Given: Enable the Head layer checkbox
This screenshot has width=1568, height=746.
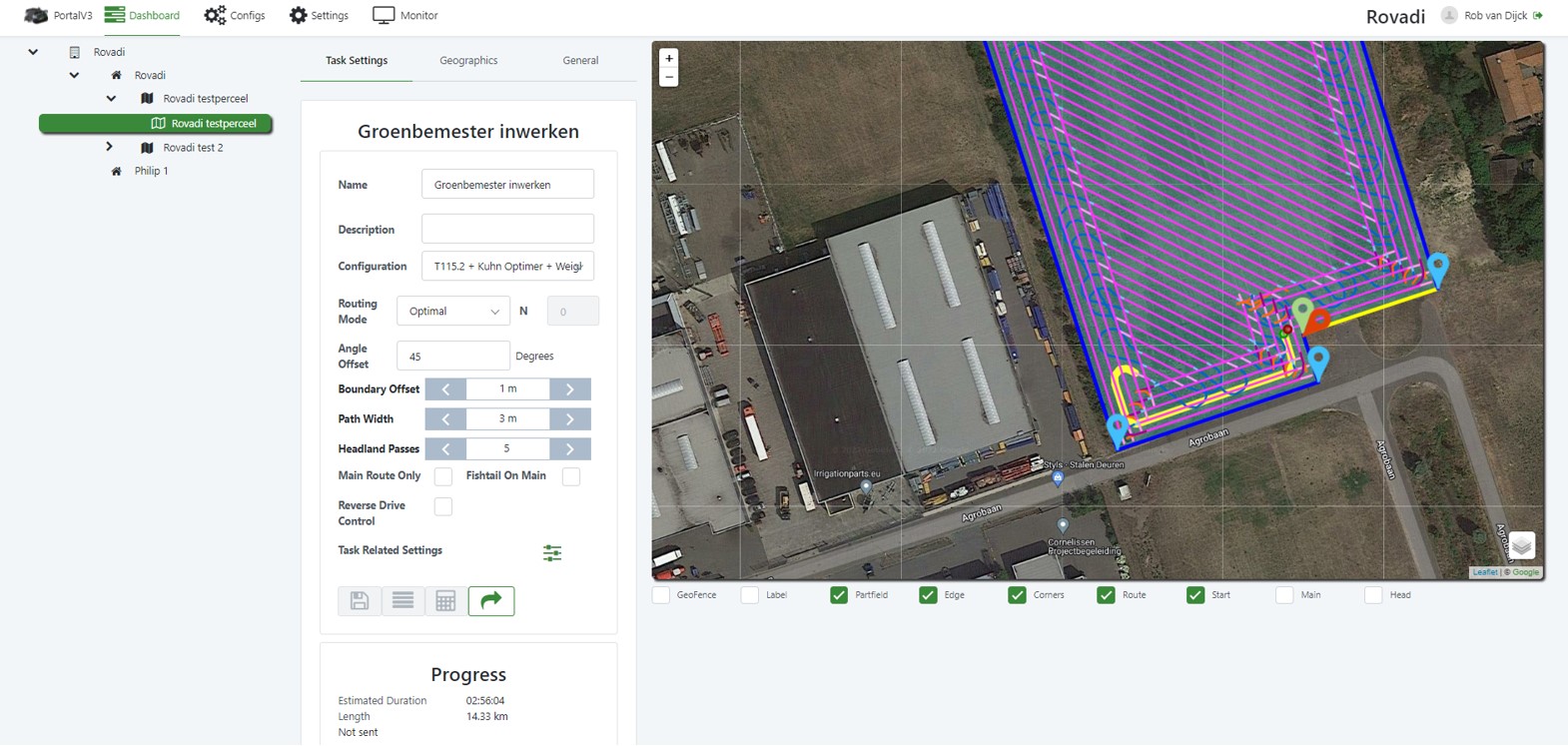Looking at the screenshot, I should click(1373, 595).
